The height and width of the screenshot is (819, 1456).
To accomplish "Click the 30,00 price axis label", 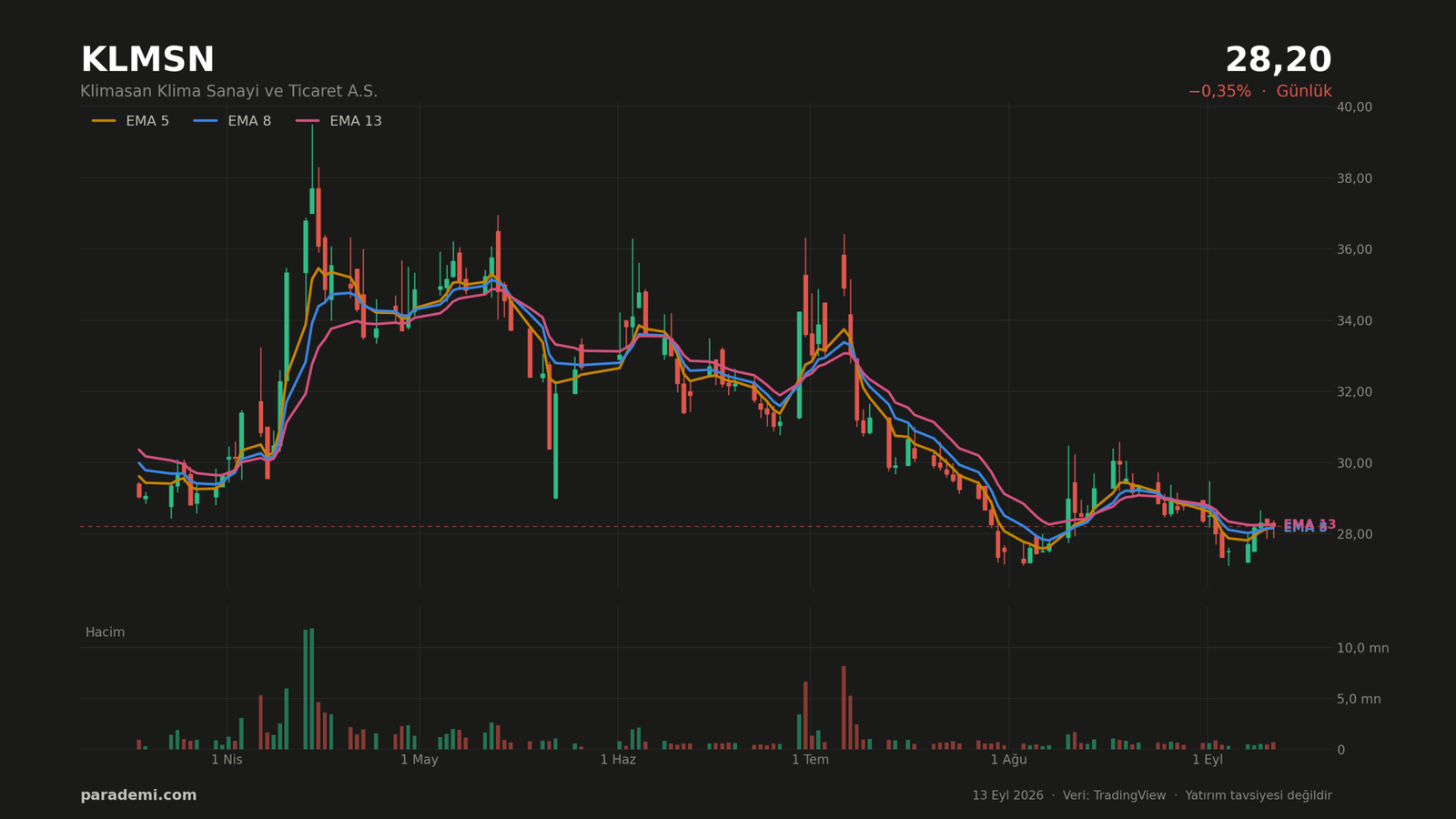I will click(1354, 463).
